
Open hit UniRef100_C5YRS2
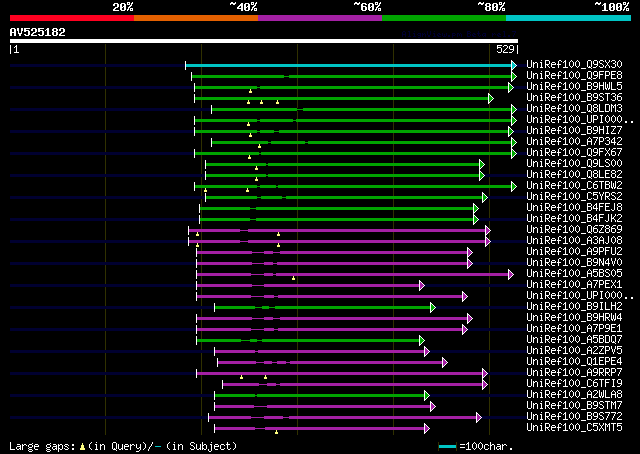[574, 196]
